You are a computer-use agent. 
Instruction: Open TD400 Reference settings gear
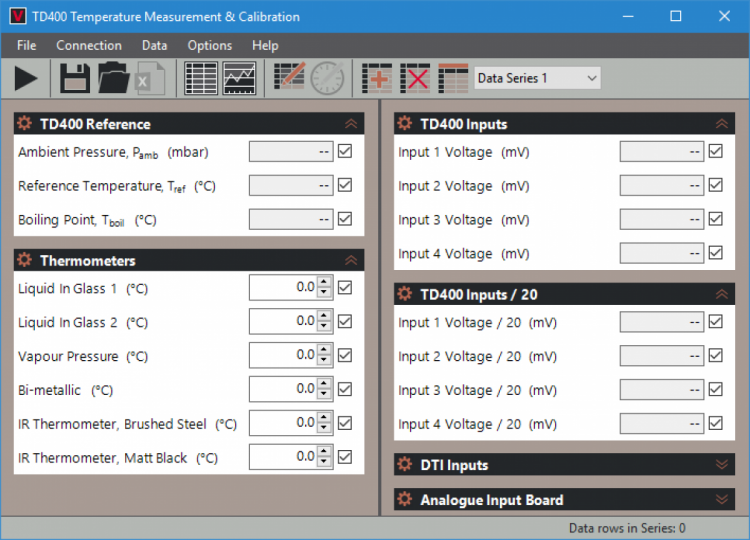tap(24, 123)
